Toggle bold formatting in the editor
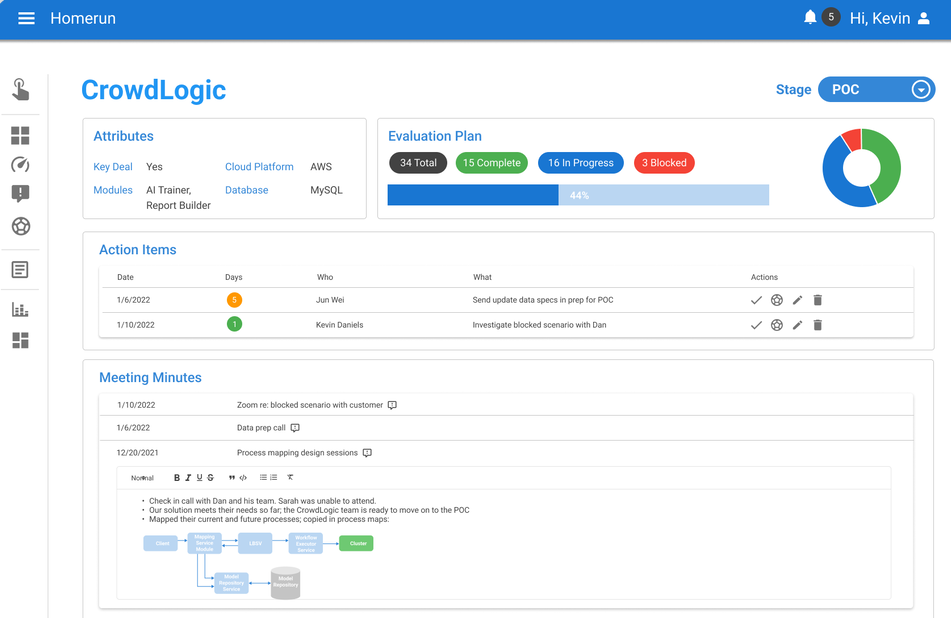Image resolution: width=951 pixels, height=618 pixels. click(x=176, y=477)
